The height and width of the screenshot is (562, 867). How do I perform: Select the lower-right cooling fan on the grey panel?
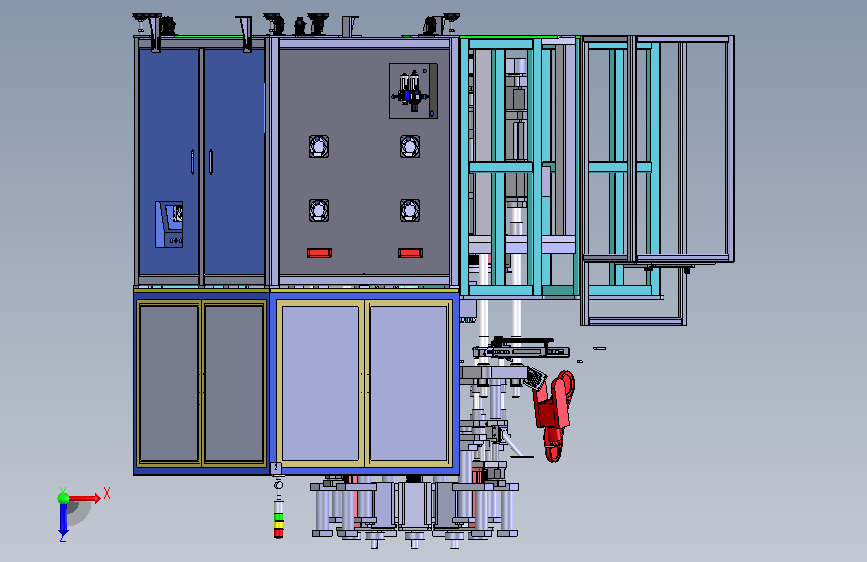tap(410, 210)
